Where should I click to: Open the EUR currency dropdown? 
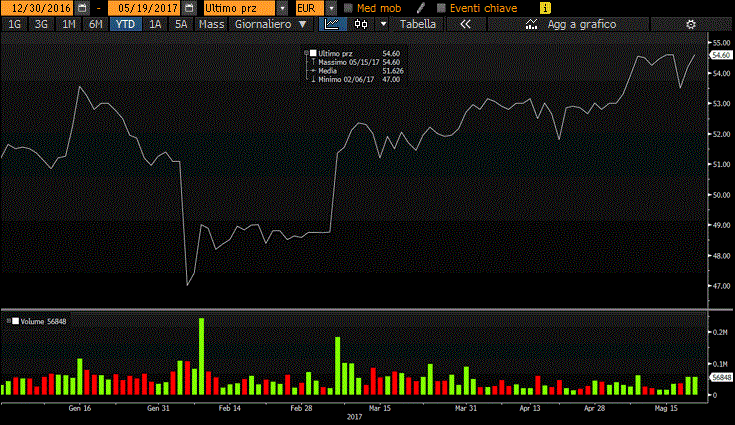pos(331,7)
